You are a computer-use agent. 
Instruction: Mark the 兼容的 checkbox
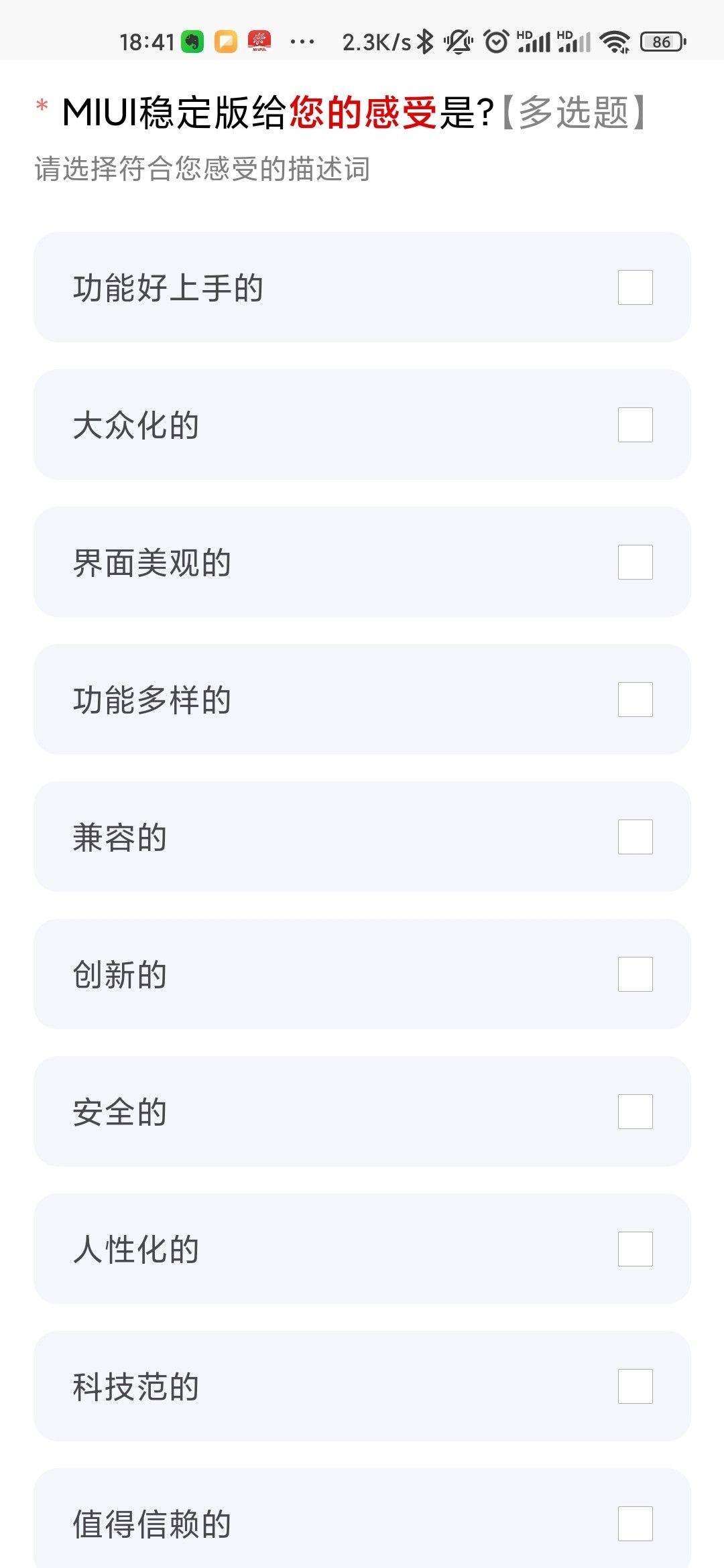pyautogui.click(x=635, y=837)
